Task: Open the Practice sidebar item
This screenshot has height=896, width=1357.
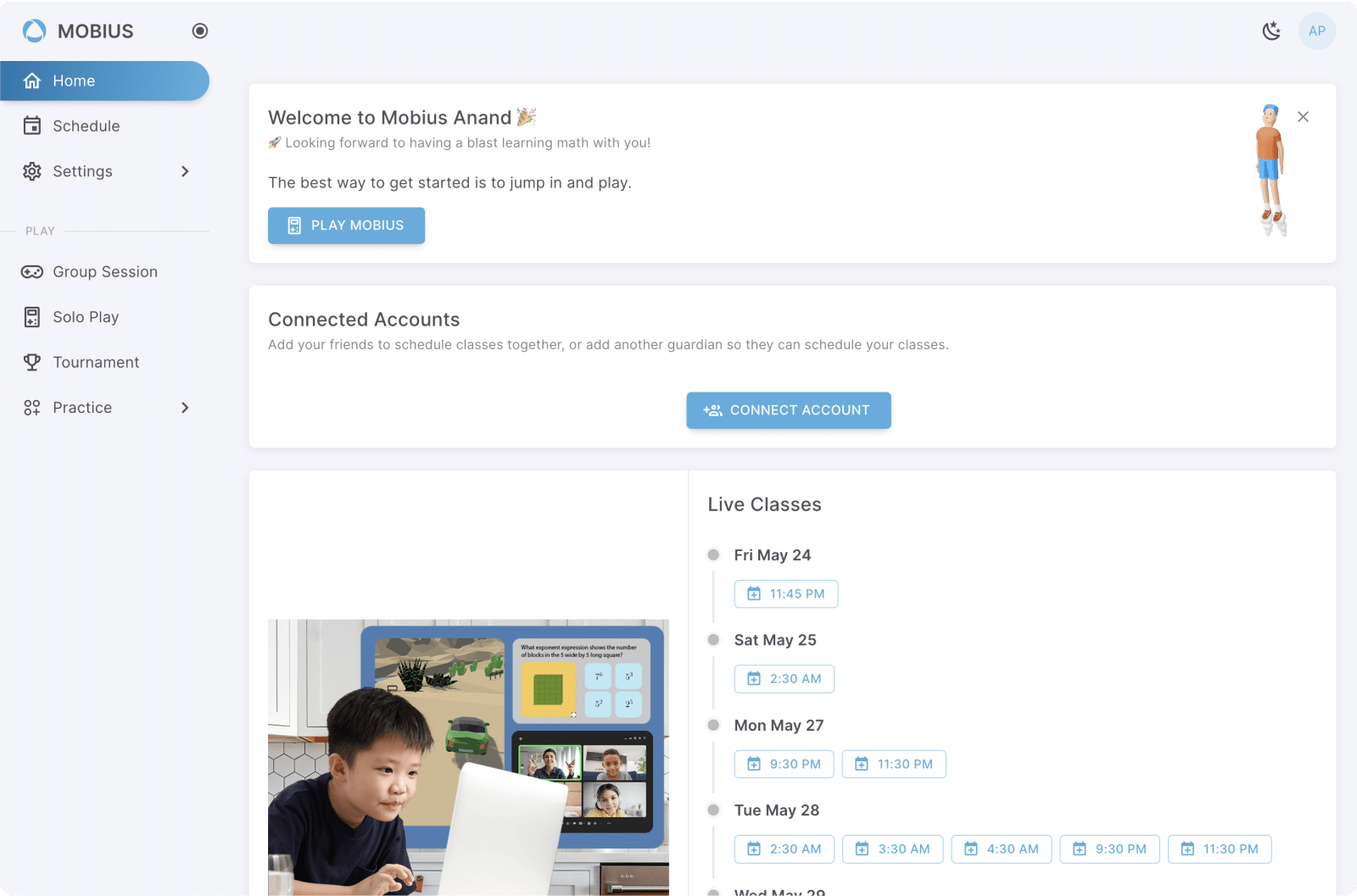Action: (x=104, y=408)
